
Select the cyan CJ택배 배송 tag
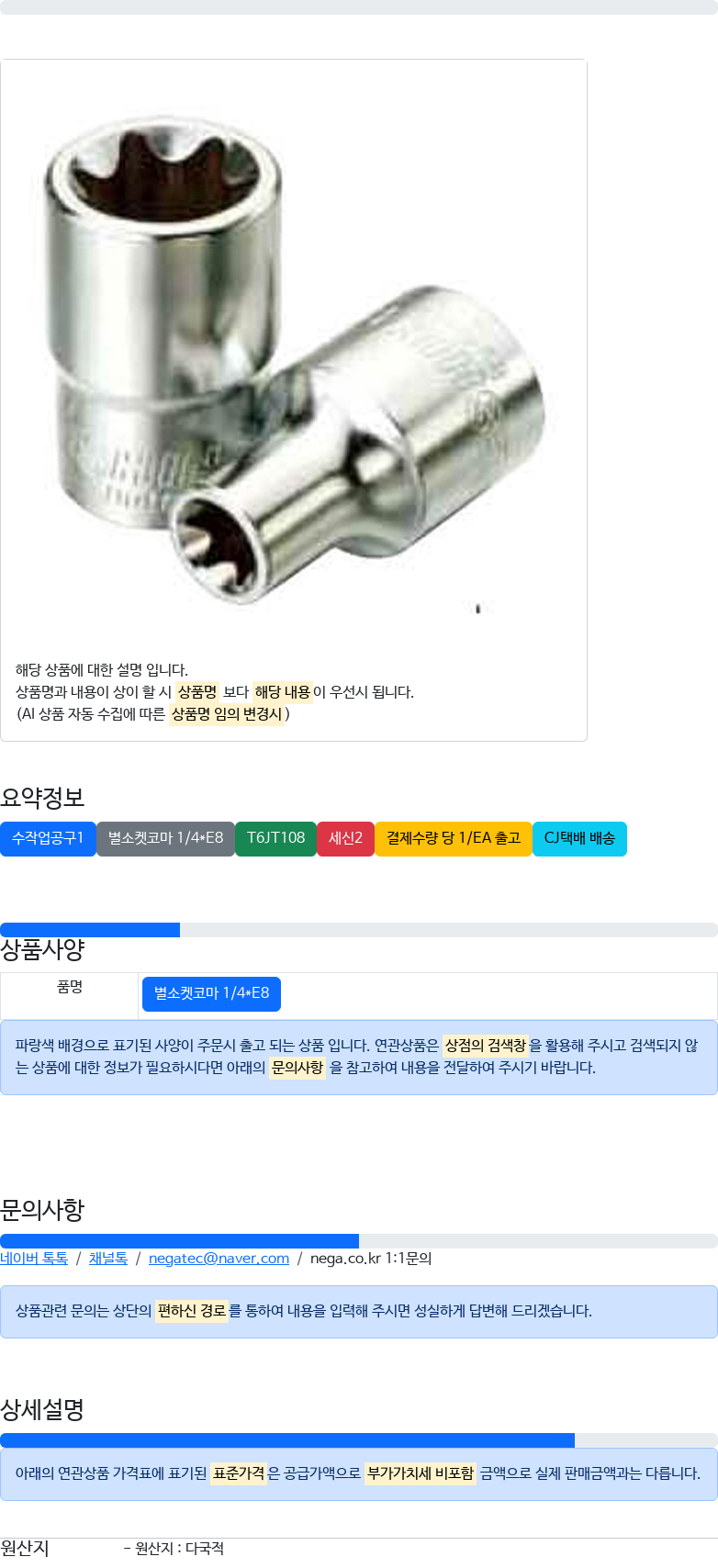tap(579, 839)
